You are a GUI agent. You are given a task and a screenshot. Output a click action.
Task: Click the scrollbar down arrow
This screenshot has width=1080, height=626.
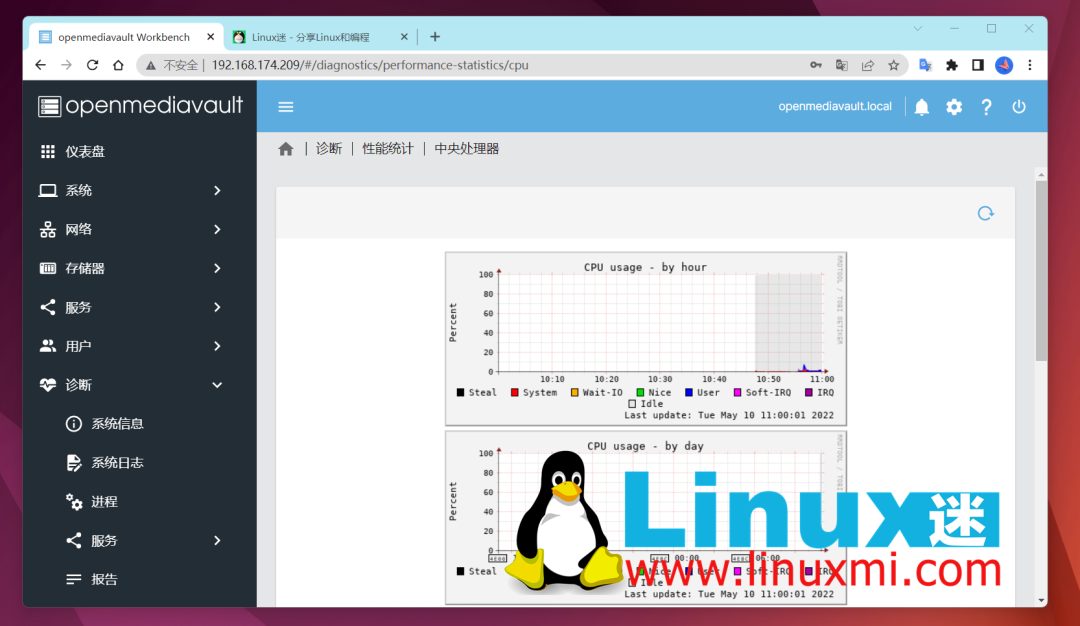point(1041,601)
